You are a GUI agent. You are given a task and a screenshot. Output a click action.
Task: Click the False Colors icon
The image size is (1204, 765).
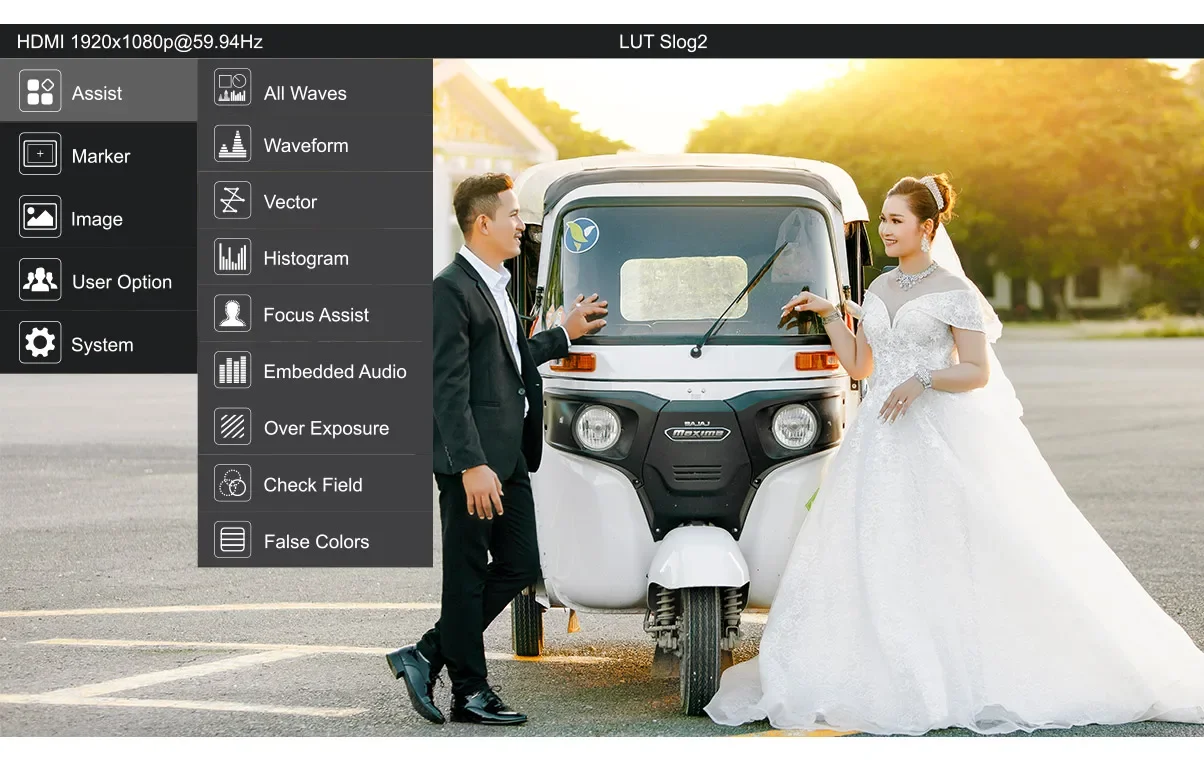click(233, 540)
